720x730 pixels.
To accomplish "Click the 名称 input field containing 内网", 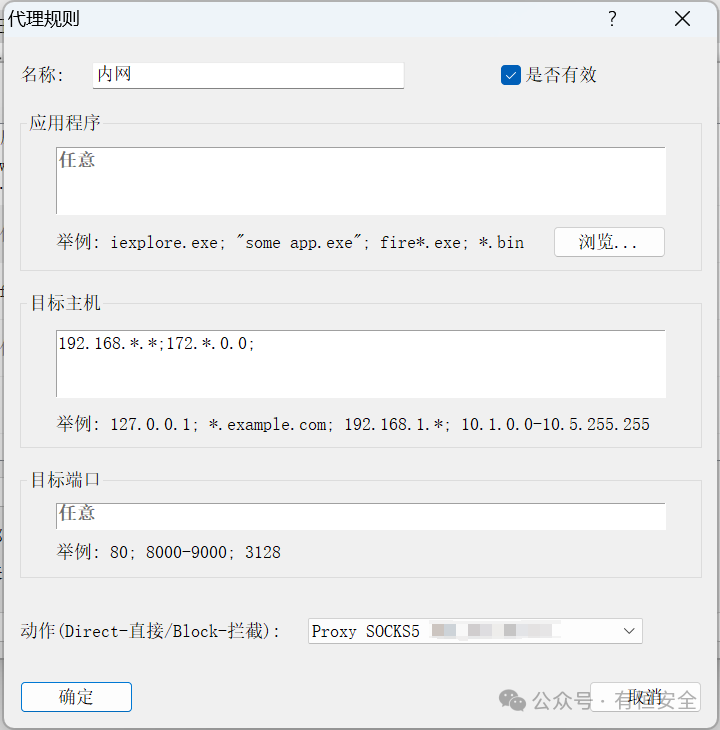I will point(248,75).
